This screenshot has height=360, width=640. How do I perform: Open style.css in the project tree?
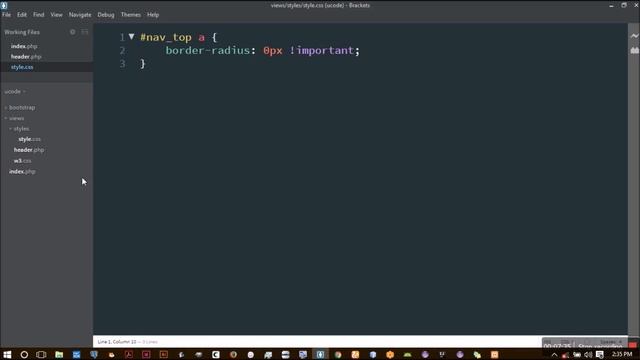(x=29, y=139)
